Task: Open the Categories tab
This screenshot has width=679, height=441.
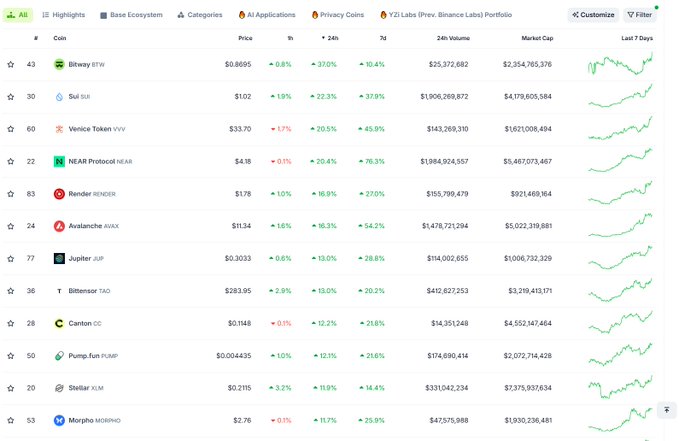Action: click(200, 15)
